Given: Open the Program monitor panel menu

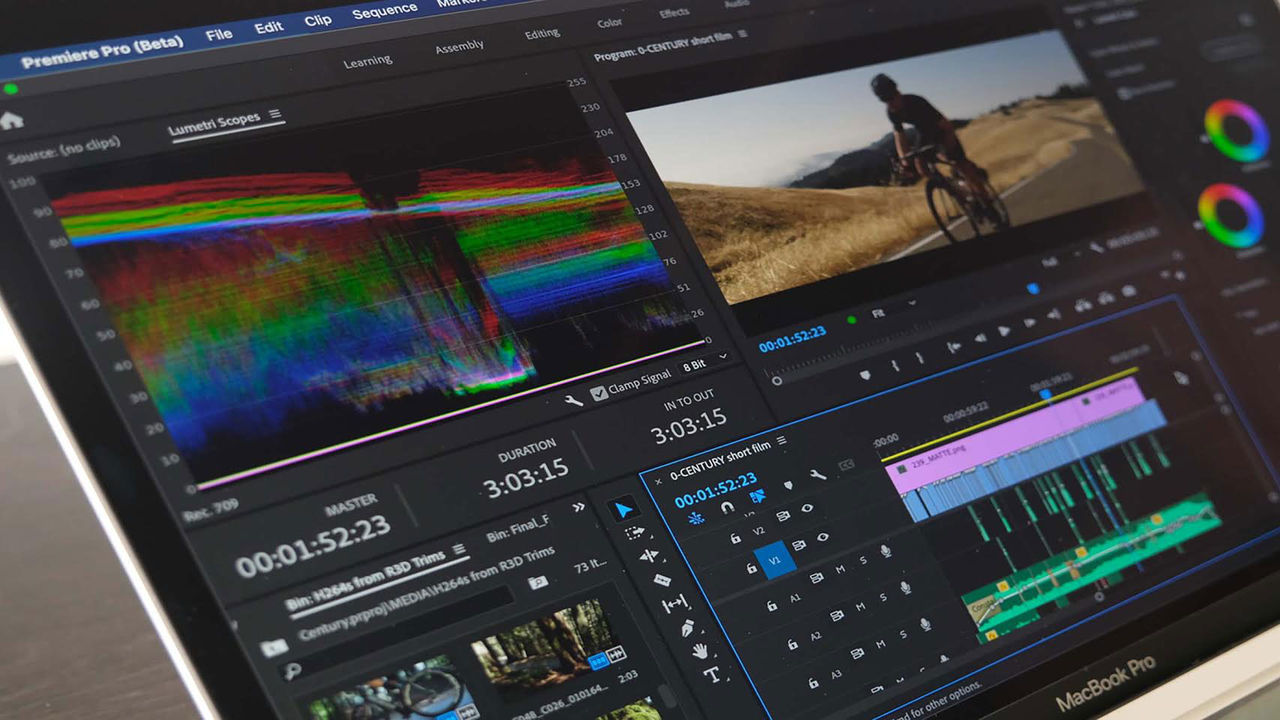Looking at the screenshot, I should point(743,34).
